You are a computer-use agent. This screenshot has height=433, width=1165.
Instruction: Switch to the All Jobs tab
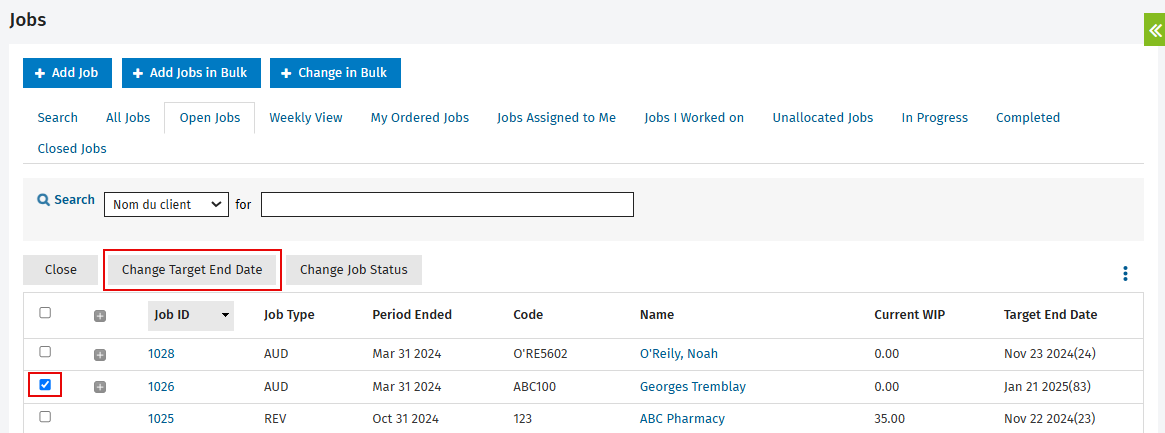tap(128, 117)
